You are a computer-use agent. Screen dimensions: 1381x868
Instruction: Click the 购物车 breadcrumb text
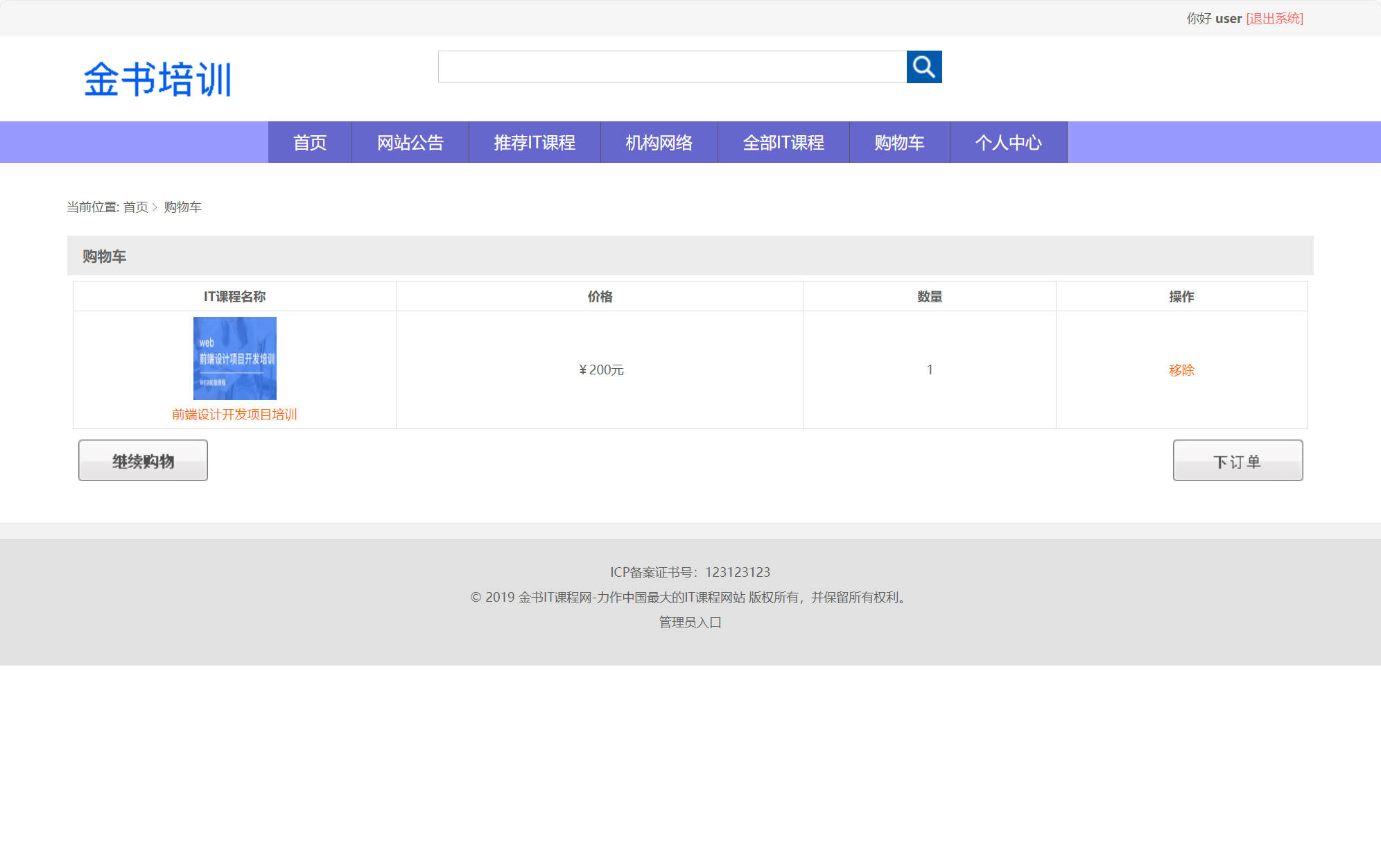coord(182,207)
